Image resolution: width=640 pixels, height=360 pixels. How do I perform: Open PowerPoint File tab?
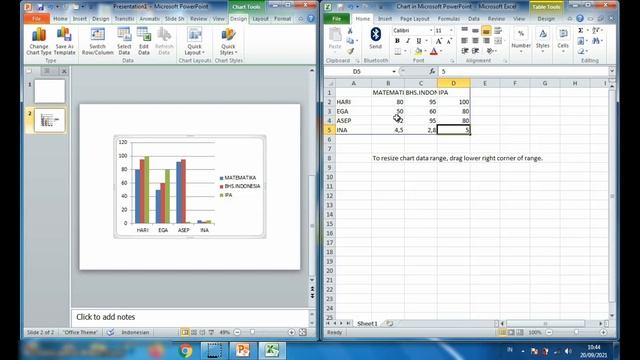click(x=36, y=19)
